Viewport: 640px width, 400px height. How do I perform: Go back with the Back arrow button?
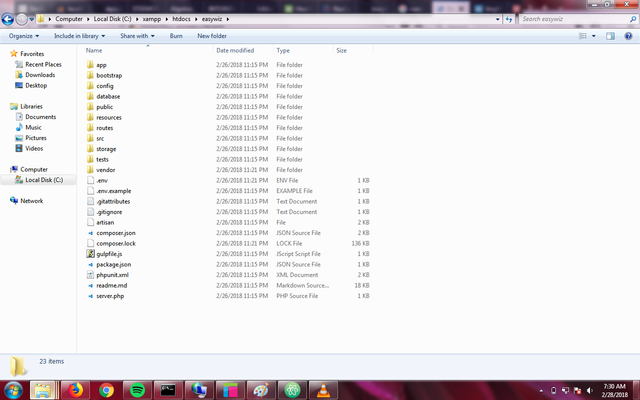pyautogui.click(x=7, y=19)
